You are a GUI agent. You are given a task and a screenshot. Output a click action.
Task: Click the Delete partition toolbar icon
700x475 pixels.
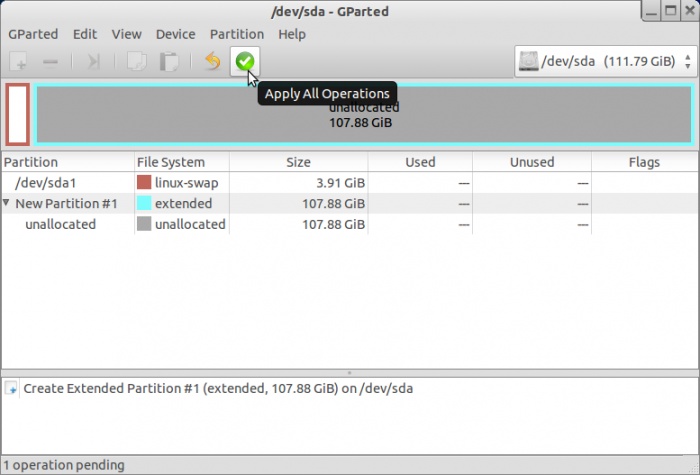(x=50, y=61)
